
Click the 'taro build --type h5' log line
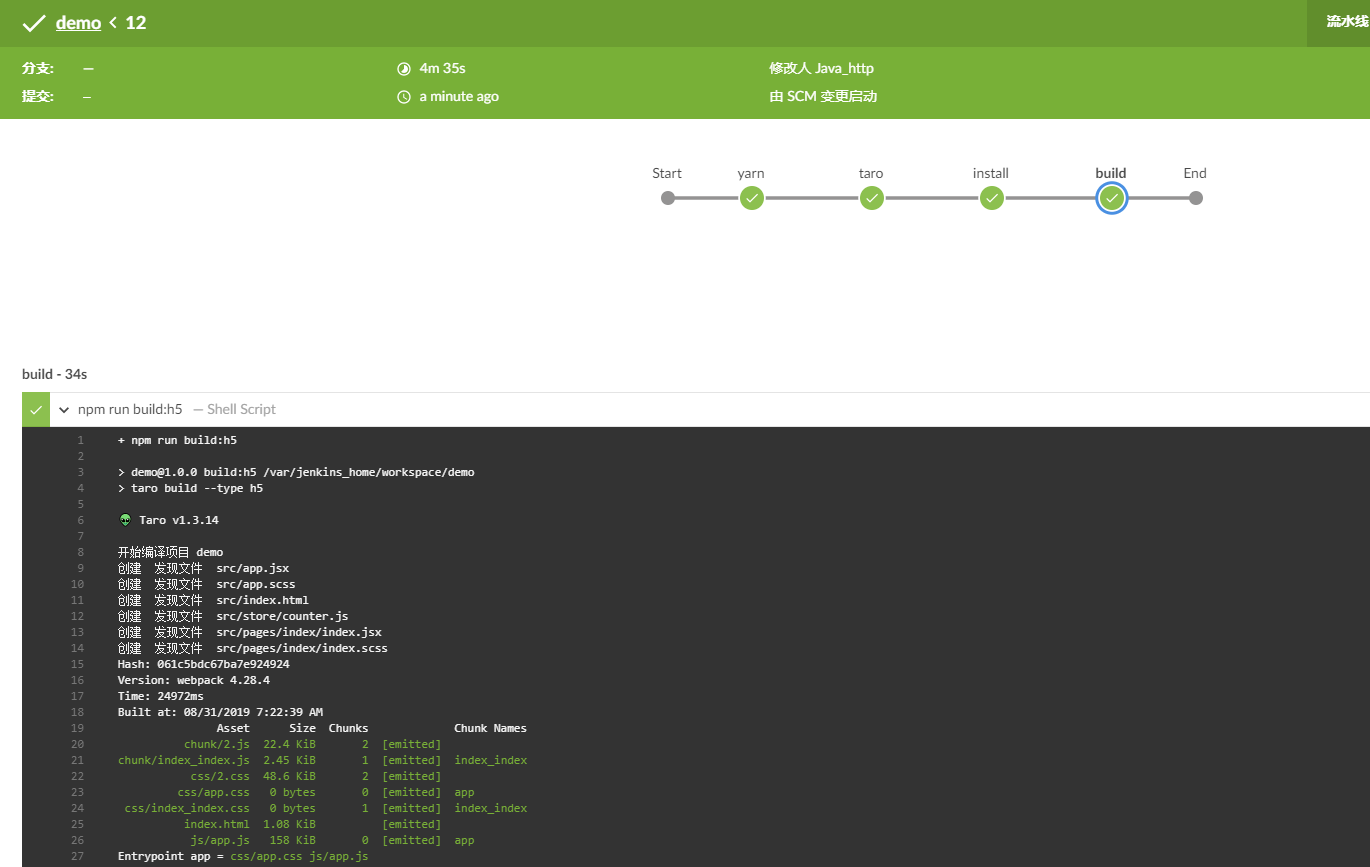pos(190,488)
